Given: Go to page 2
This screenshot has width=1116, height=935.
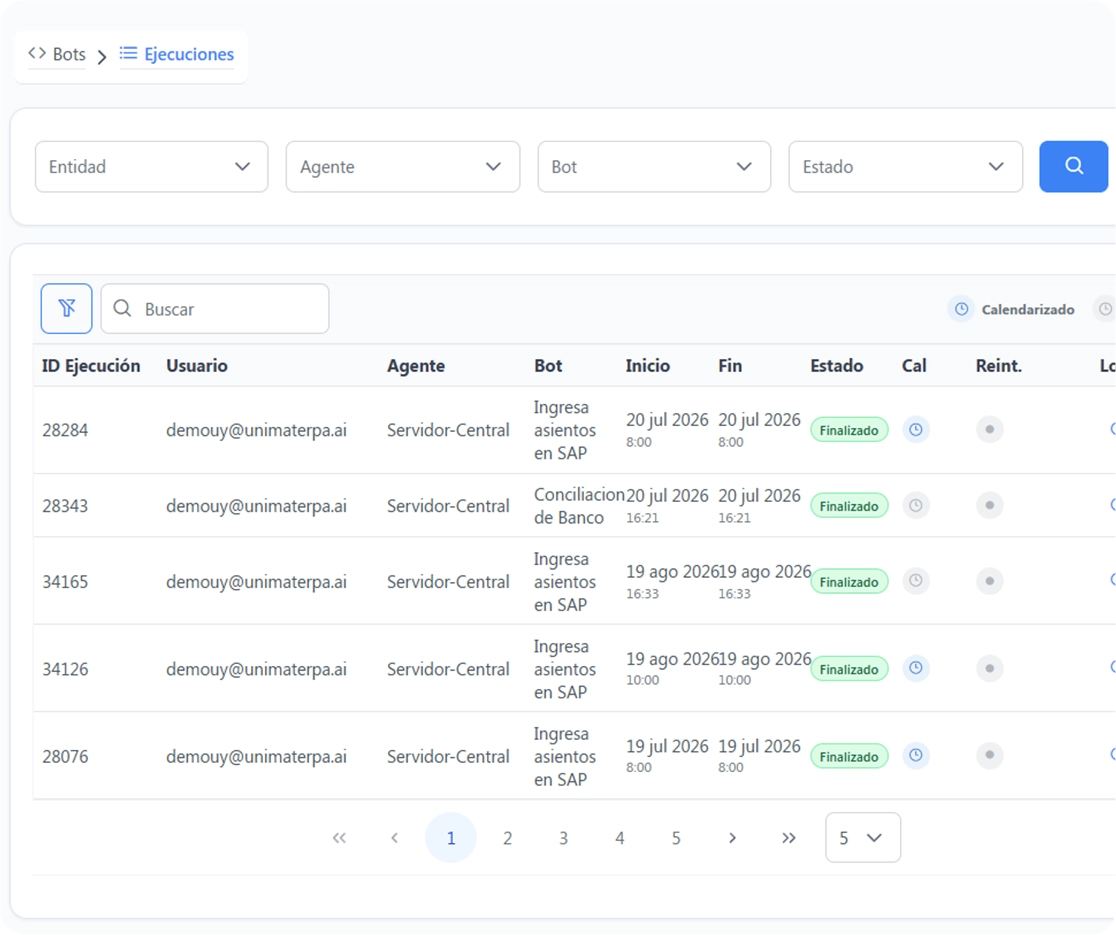Looking at the screenshot, I should pyautogui.click(x=507, y=838).
